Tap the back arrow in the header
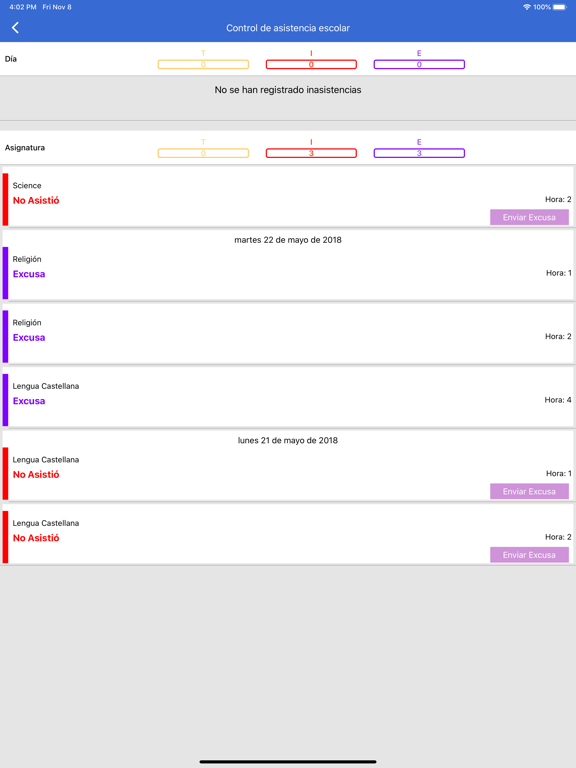 [15, 27]
